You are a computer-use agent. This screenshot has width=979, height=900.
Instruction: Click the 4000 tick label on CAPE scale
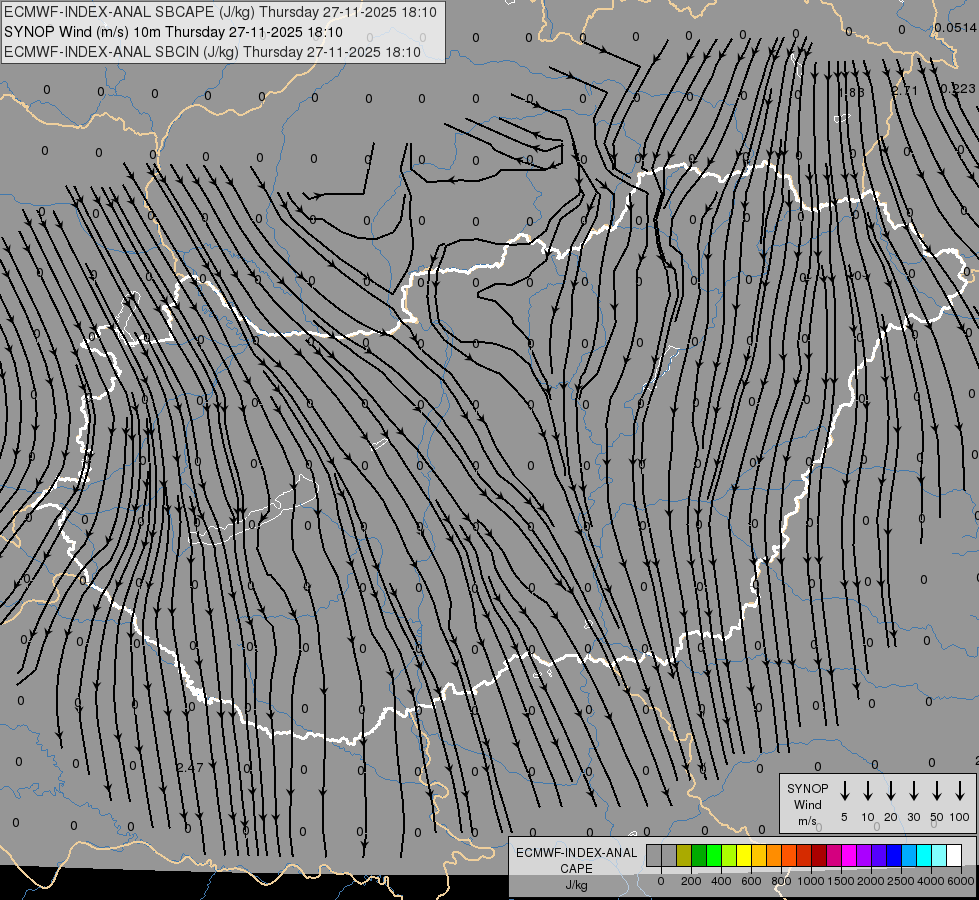[931, 881]
